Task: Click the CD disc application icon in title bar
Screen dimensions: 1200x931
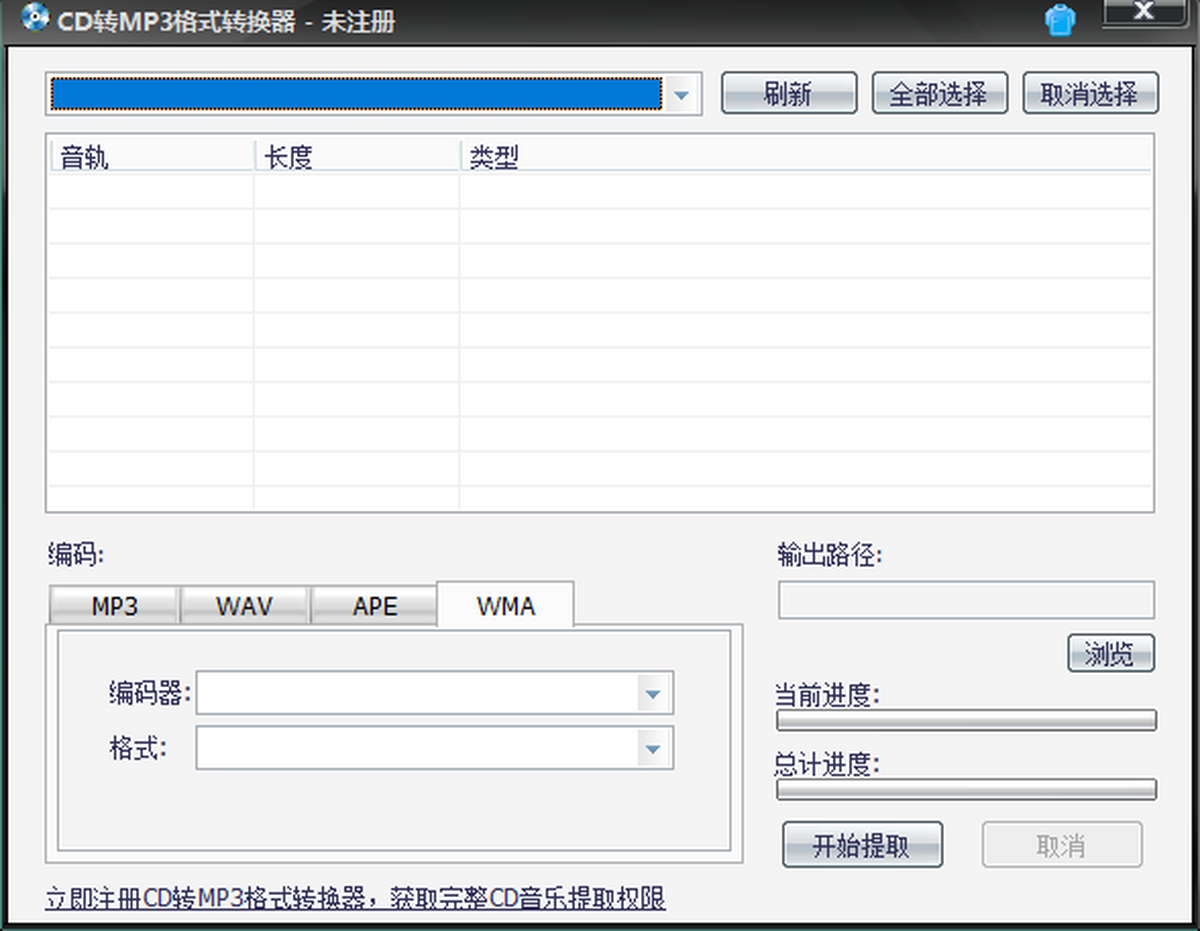Action: [35, 18]
